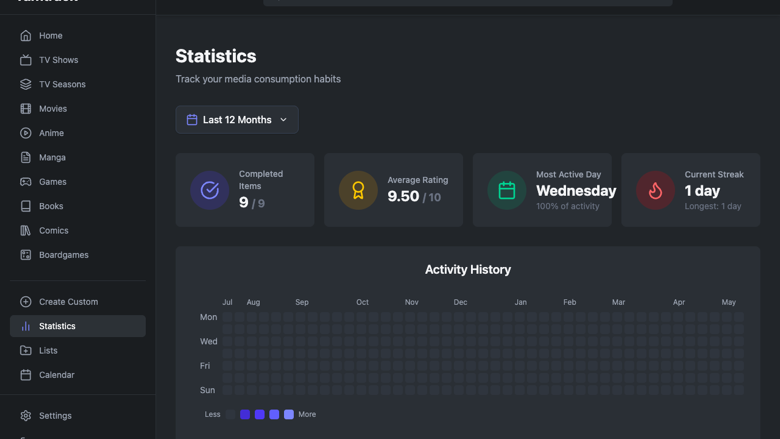780x439 pixels.
Task: Click the Games controller icon
Action: click(25, 182)
